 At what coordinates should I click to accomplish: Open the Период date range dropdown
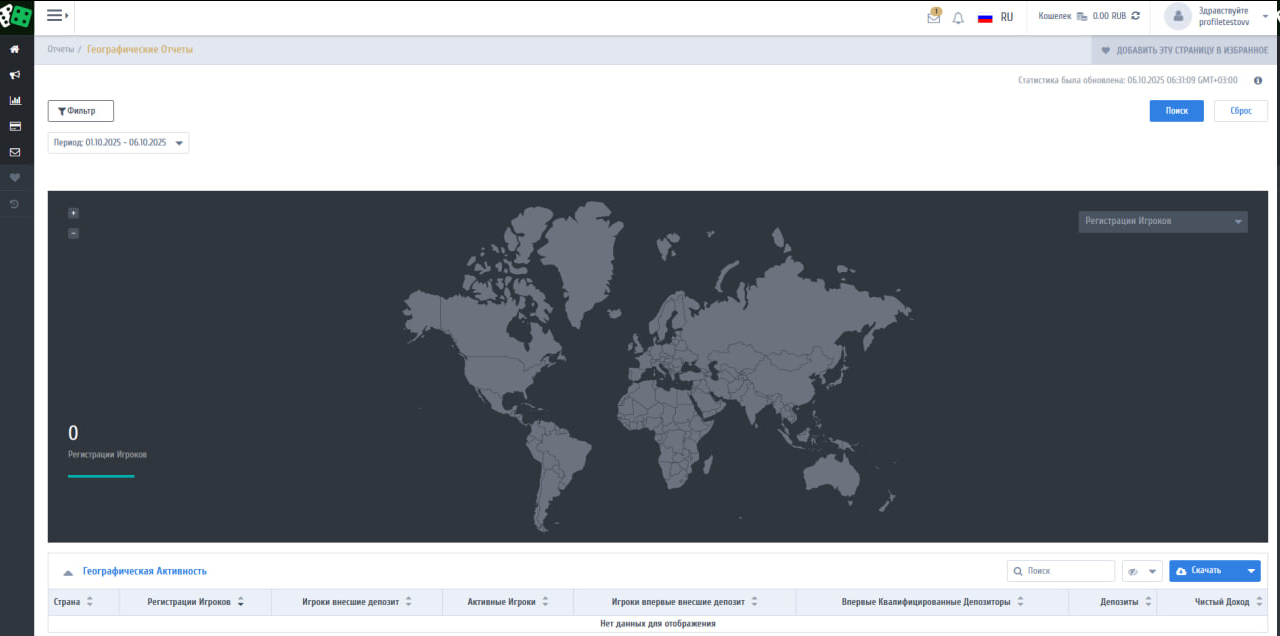[118, 143]
